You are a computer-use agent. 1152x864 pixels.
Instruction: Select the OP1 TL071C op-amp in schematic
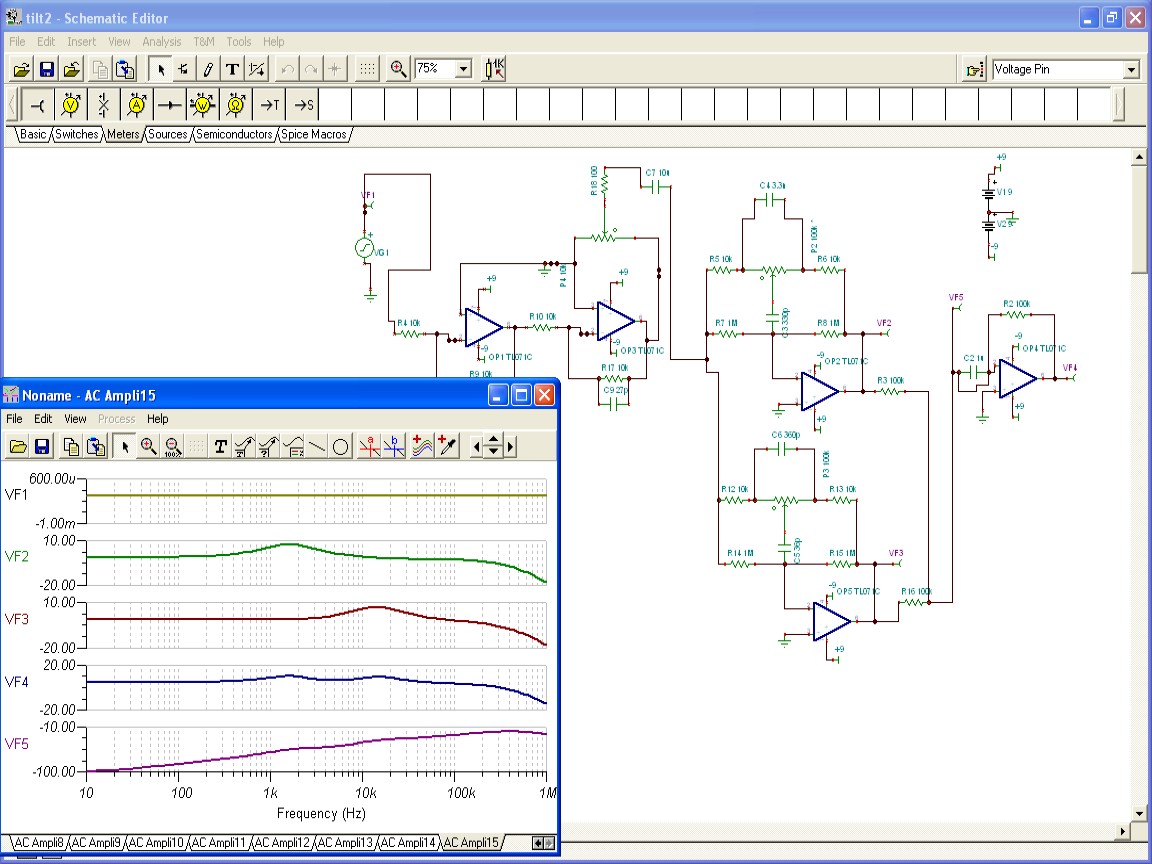tap(484, 328)
